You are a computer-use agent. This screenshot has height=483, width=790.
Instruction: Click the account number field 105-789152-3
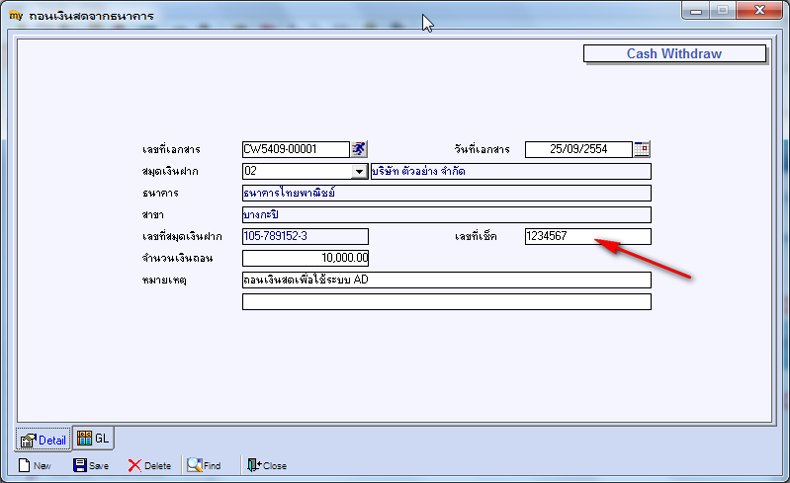[x=305, y=236]
